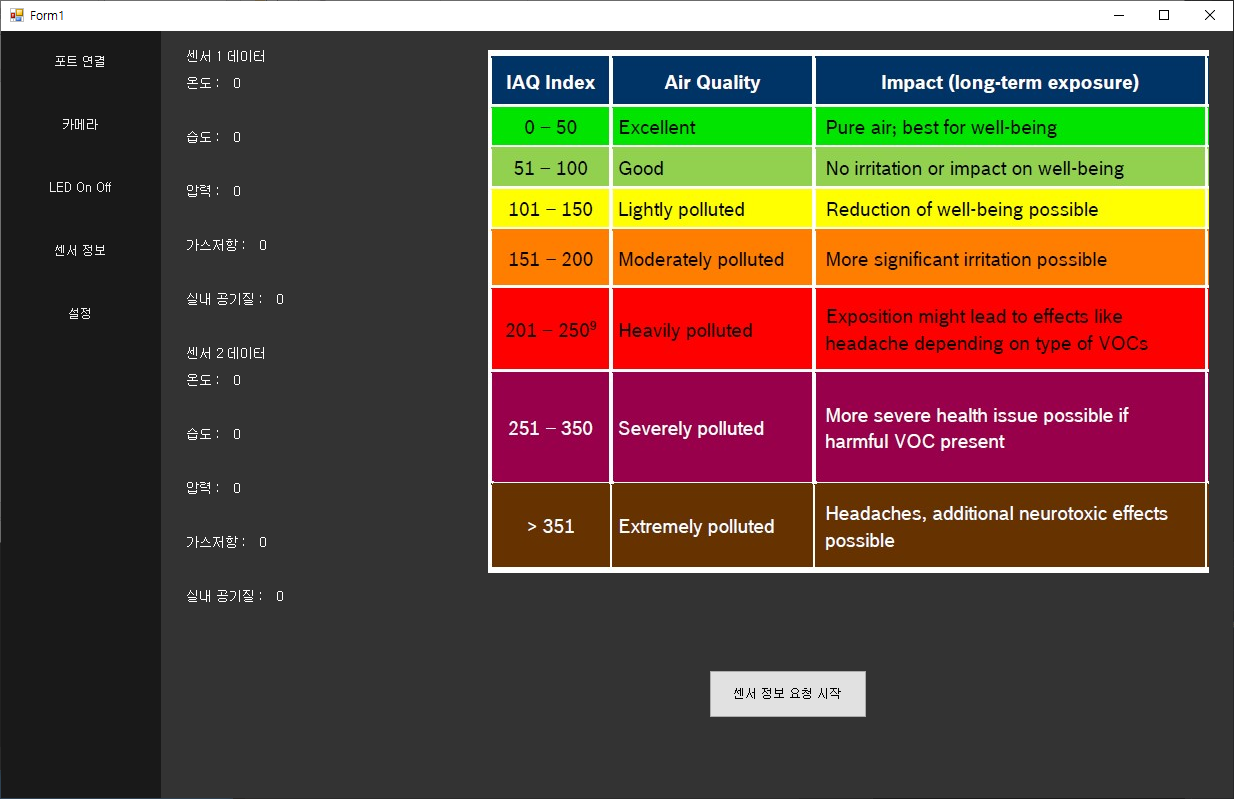Screen dimensions: 1234x799
Task: Click the 51 – 100 index cell
Action: coord(551,168)
